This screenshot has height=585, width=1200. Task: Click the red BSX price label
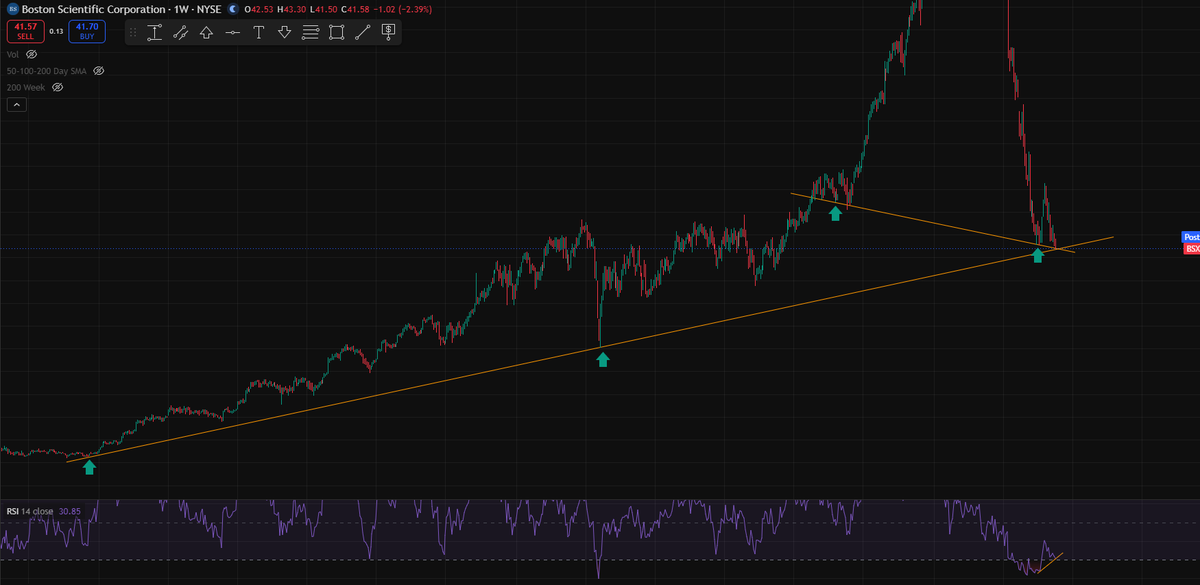tap(1191, 248)
